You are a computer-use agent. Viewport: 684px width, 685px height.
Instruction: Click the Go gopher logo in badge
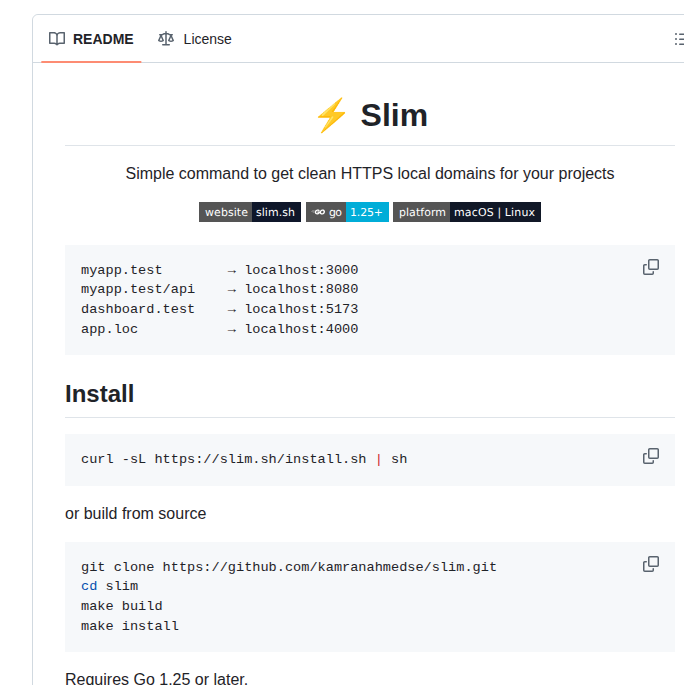(x=316, y=212)
